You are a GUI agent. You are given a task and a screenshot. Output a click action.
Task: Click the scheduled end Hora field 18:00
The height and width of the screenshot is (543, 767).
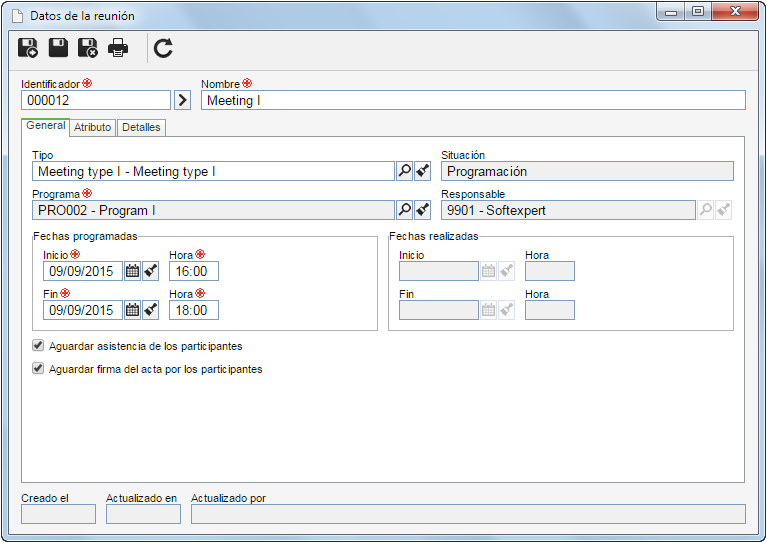coord(194,310)
